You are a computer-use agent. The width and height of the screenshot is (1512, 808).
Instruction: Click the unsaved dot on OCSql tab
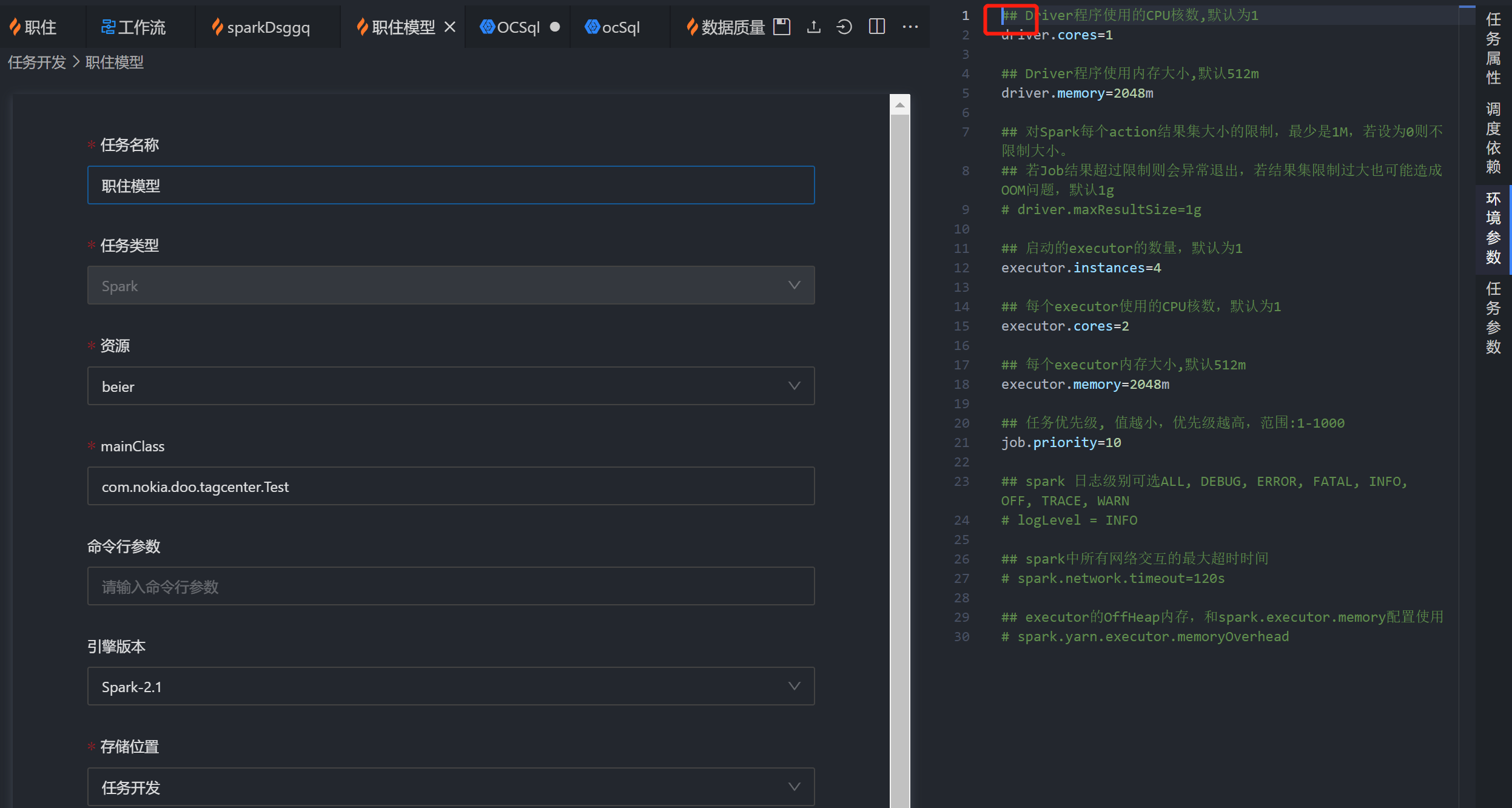tap(555, 27)
